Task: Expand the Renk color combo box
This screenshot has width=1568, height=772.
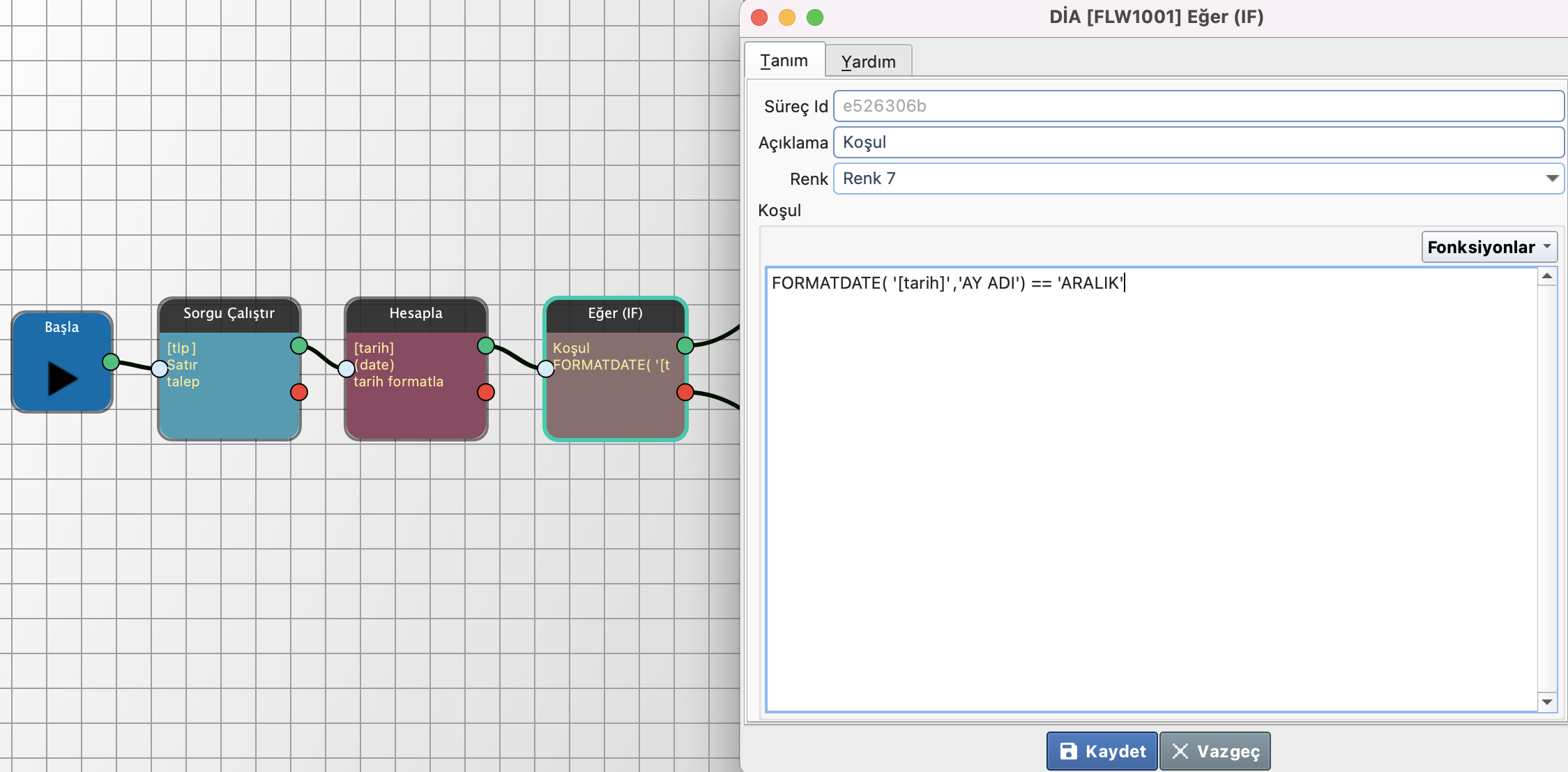Action: [1551, 179]
